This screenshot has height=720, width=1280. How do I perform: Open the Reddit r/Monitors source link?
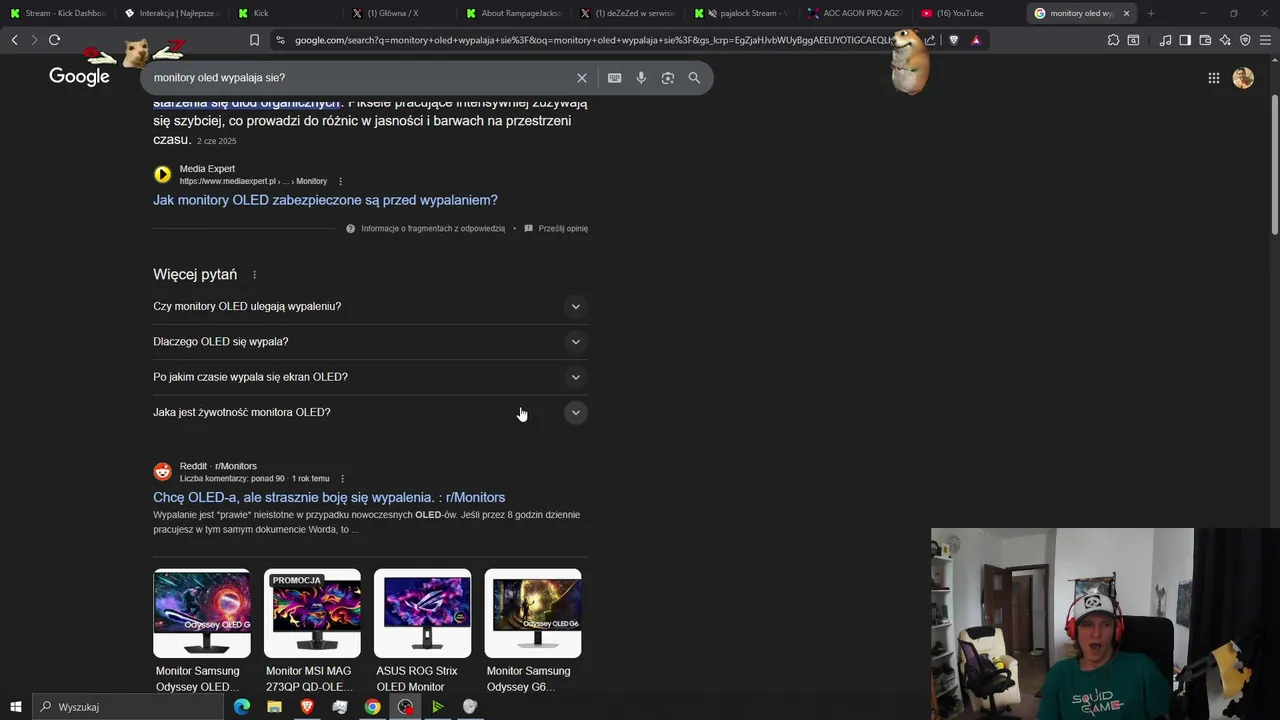[240, 472]
